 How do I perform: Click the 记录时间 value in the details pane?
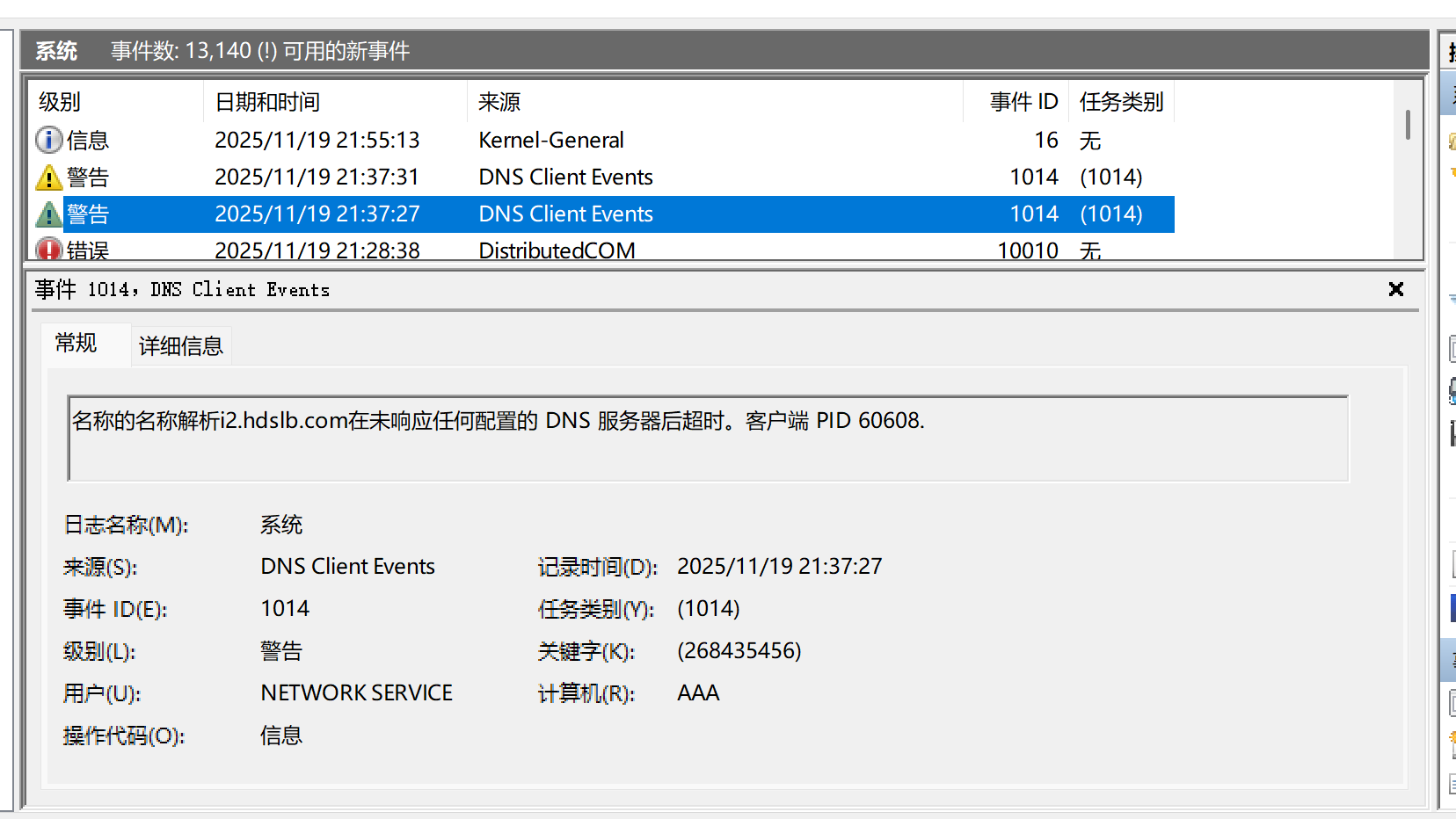point(780,567)
